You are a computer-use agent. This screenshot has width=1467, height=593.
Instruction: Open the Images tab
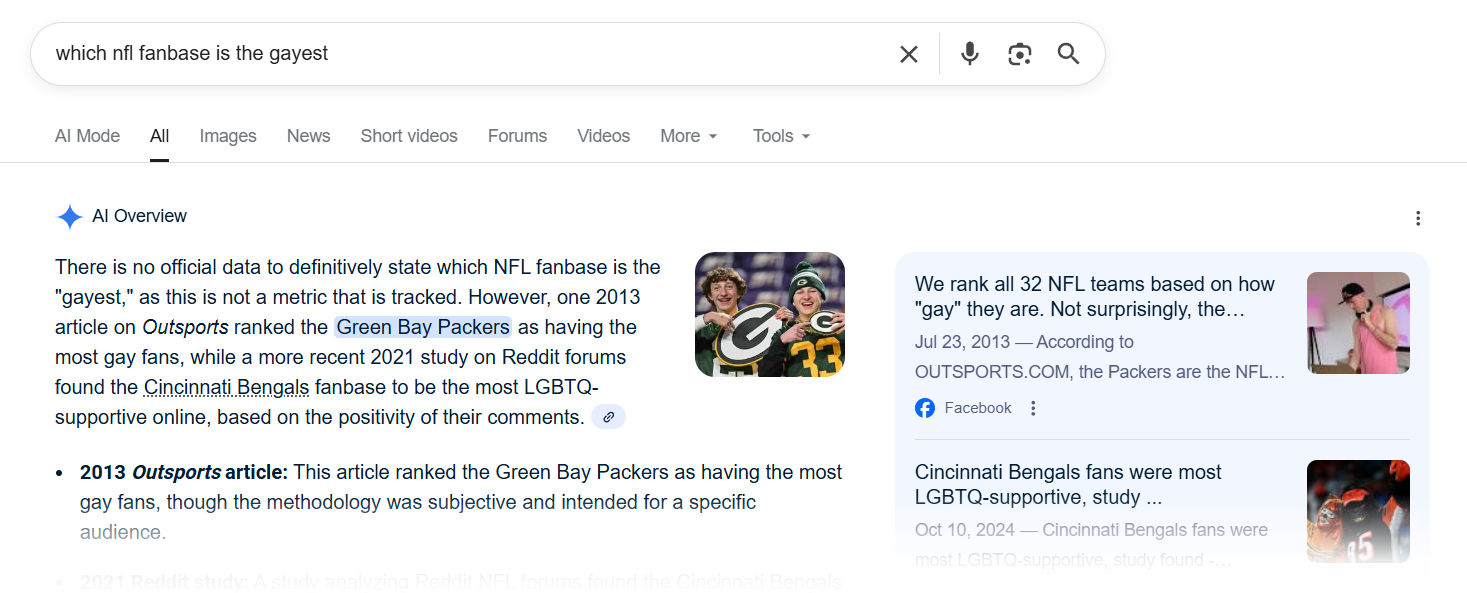click(x=228, y=136)
